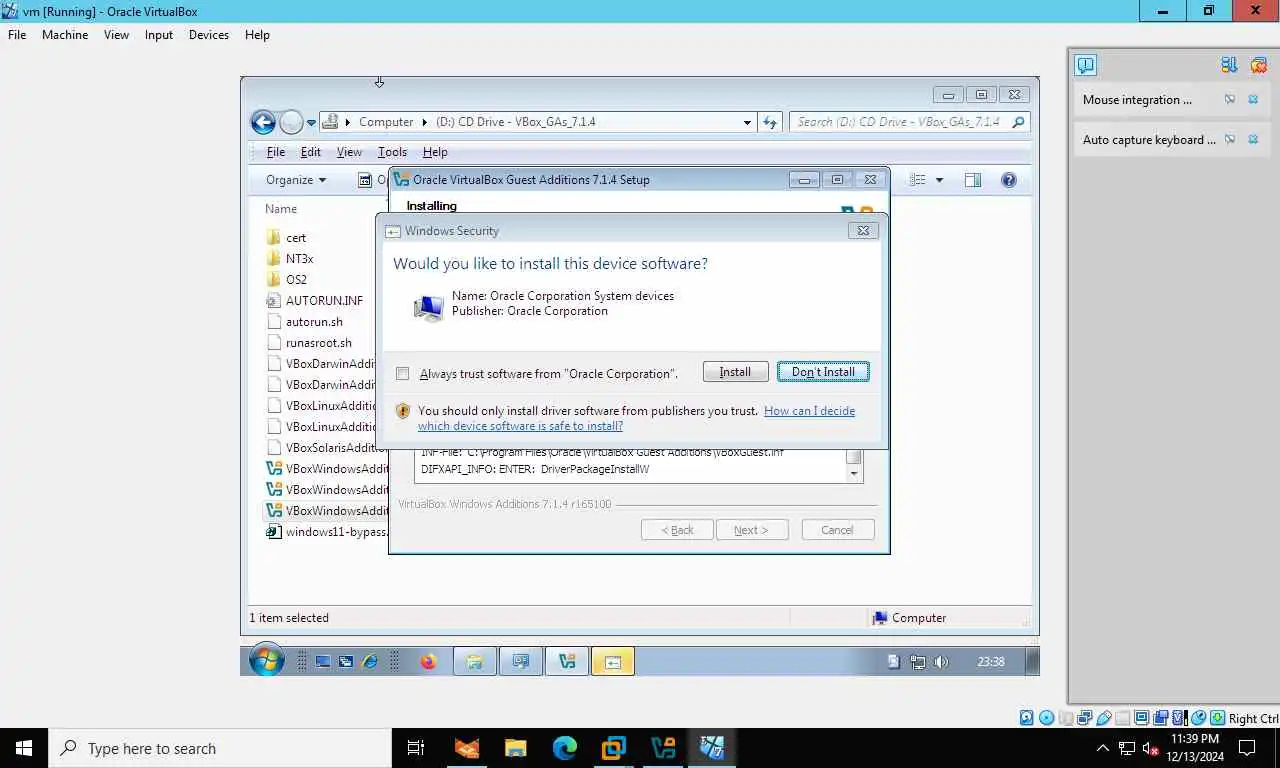1280x768 pixels.
Task: Open Explorer Tools menu in the VM
Action: pos(392,152)
